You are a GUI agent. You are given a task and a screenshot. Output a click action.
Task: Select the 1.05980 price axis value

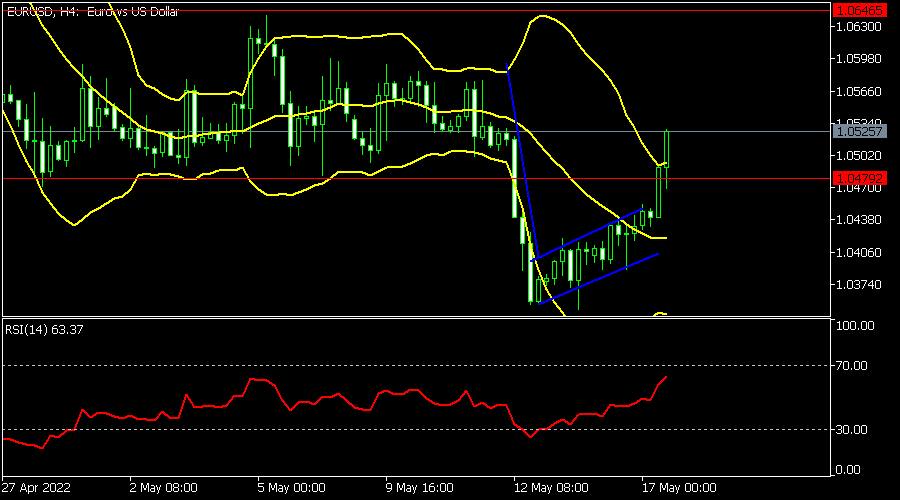pos(859,59)
